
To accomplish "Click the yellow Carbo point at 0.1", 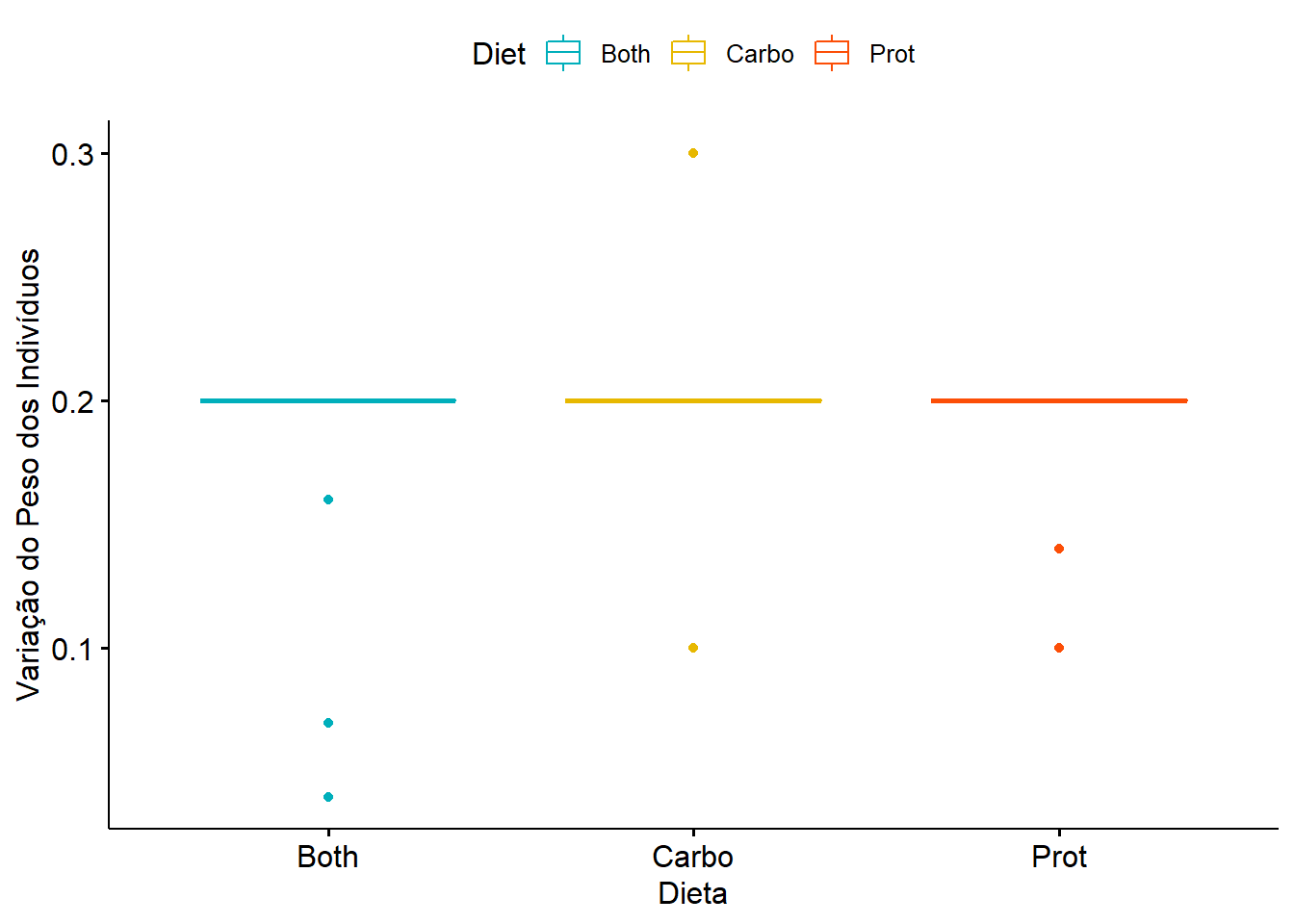I will [x=693, y=648].
